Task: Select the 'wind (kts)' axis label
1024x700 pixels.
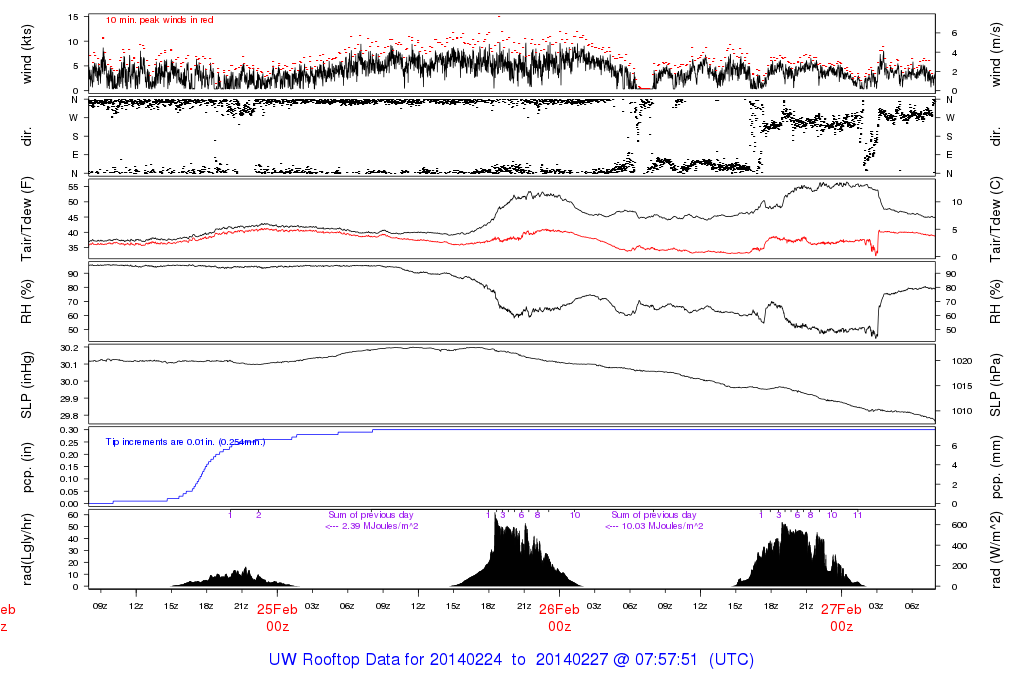Action: coord(27,54)
